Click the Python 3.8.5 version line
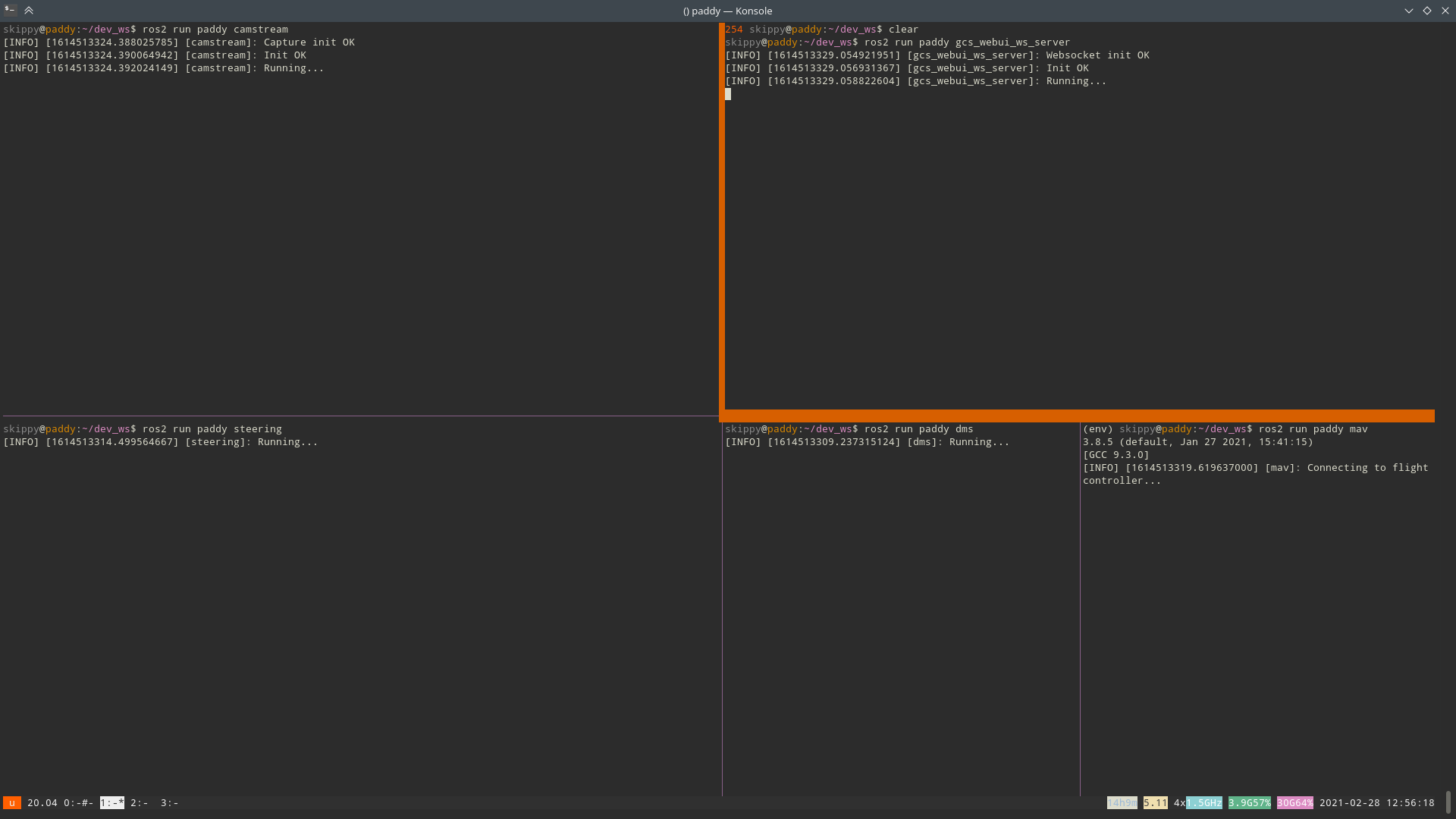The height and width of the screenshot is (819, 1456). (x=1198, y=442)
